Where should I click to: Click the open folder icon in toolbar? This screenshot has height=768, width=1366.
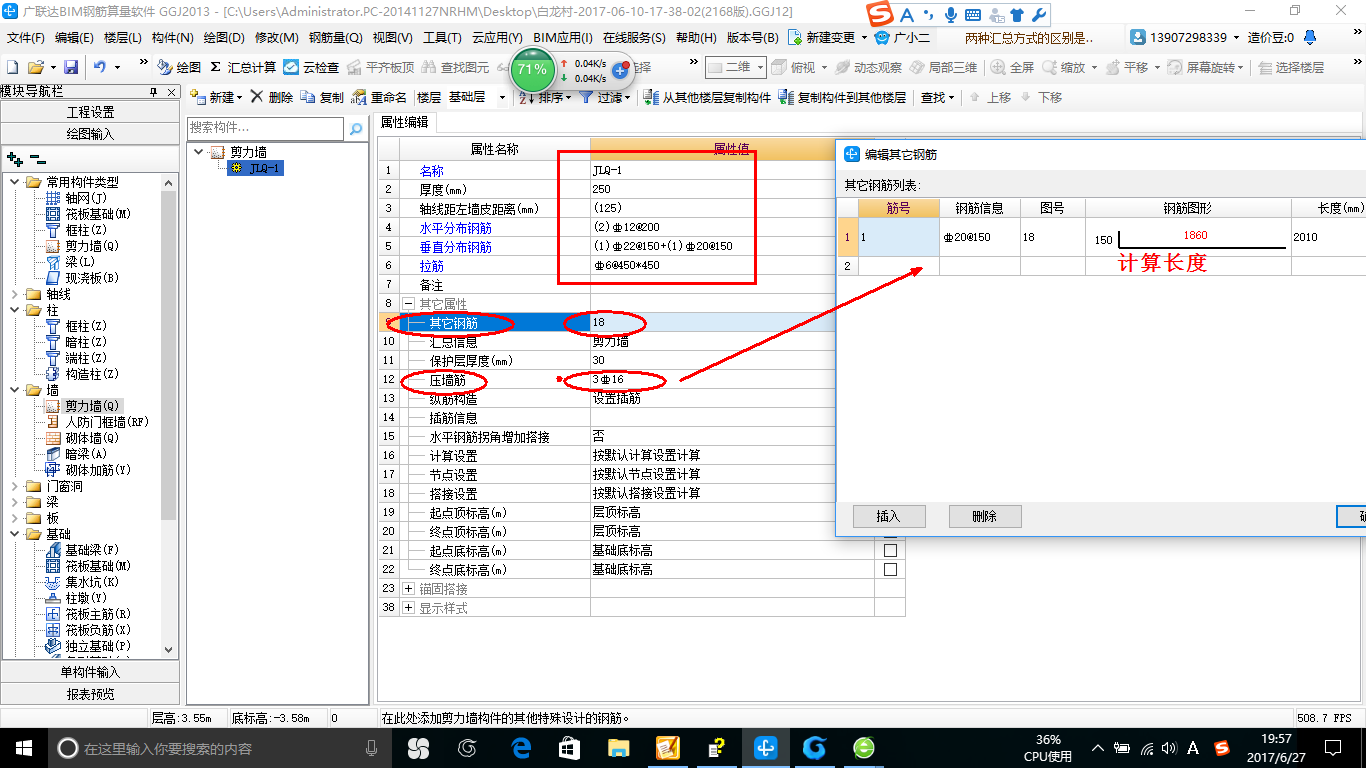[35, 67]
